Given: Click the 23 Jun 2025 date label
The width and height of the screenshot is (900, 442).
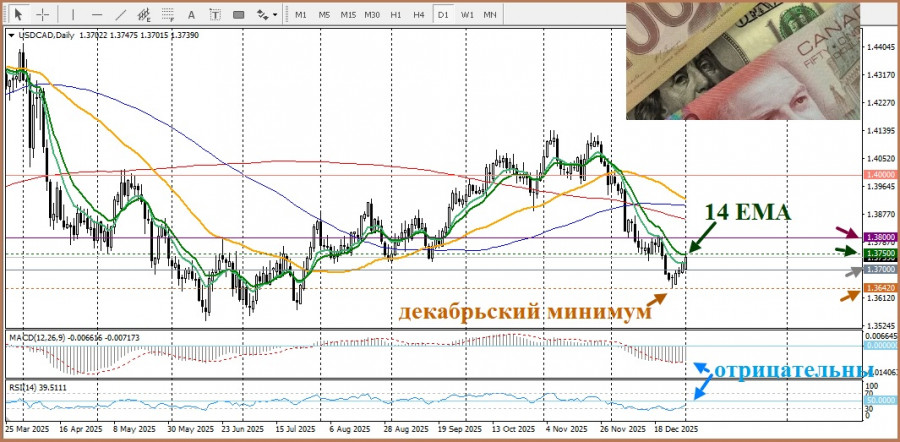Looking at the screenshot, I should pos(243,429).
